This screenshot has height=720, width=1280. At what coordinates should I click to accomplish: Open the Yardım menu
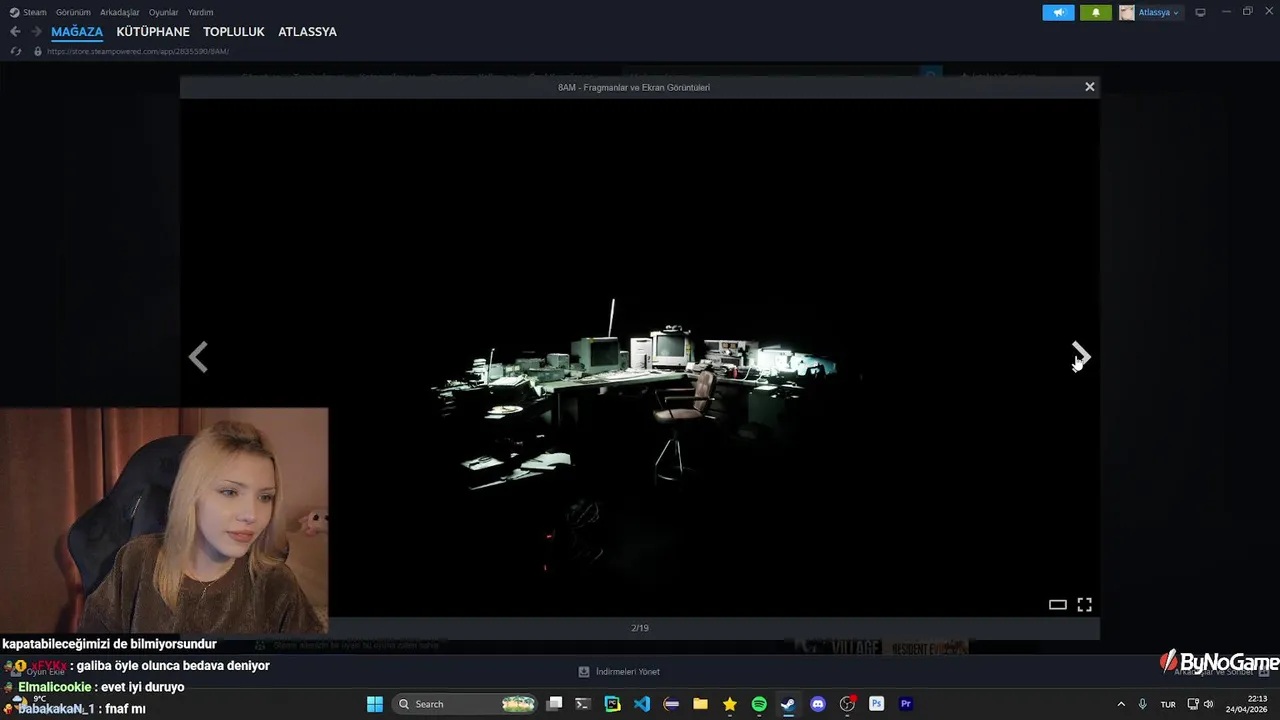coord(200,12)
